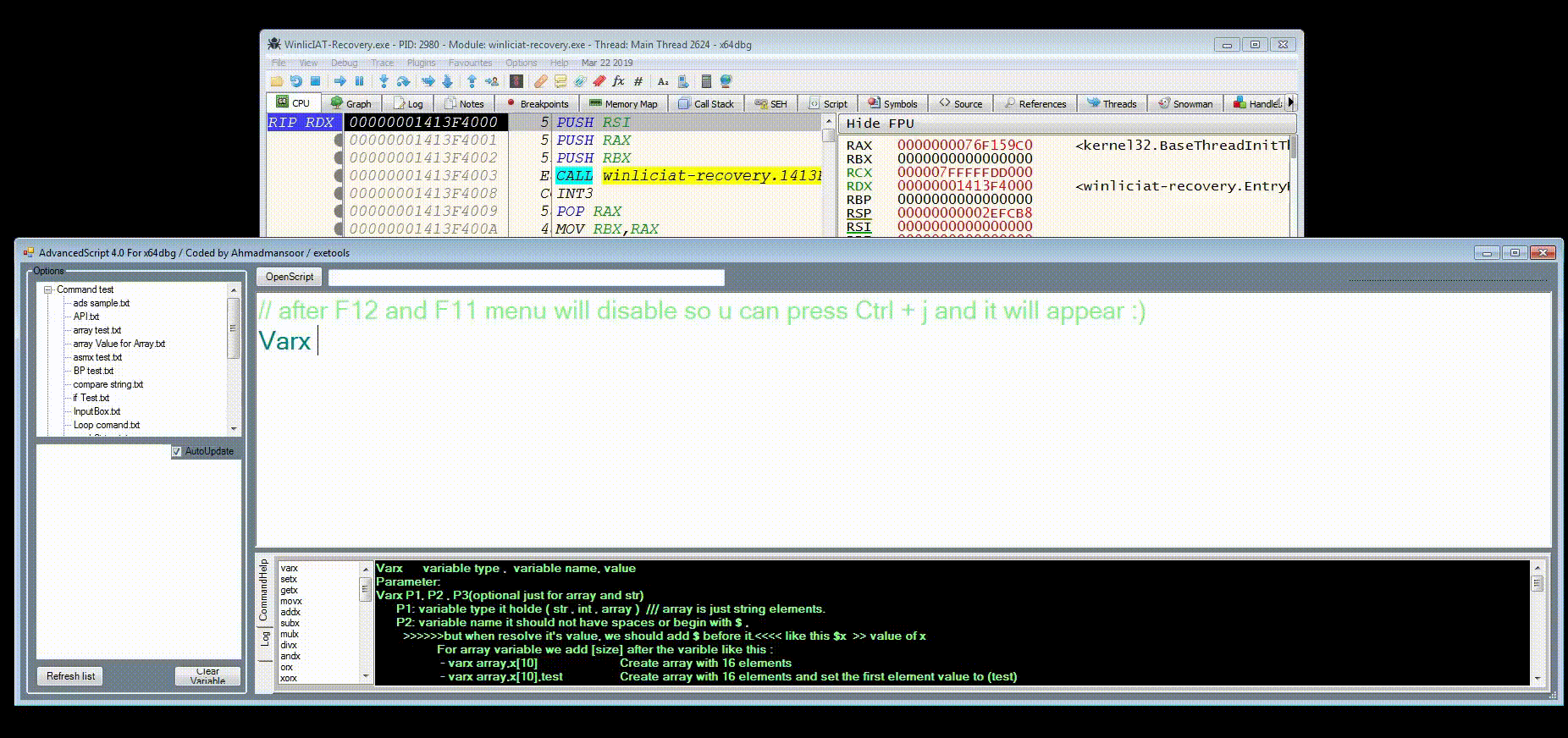
Task: Click the # variables icon in toolbar
Action: click(x=638, y=81)
